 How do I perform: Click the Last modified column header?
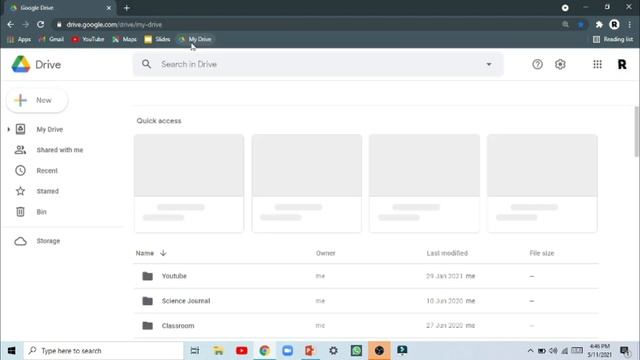click(447, 253)
